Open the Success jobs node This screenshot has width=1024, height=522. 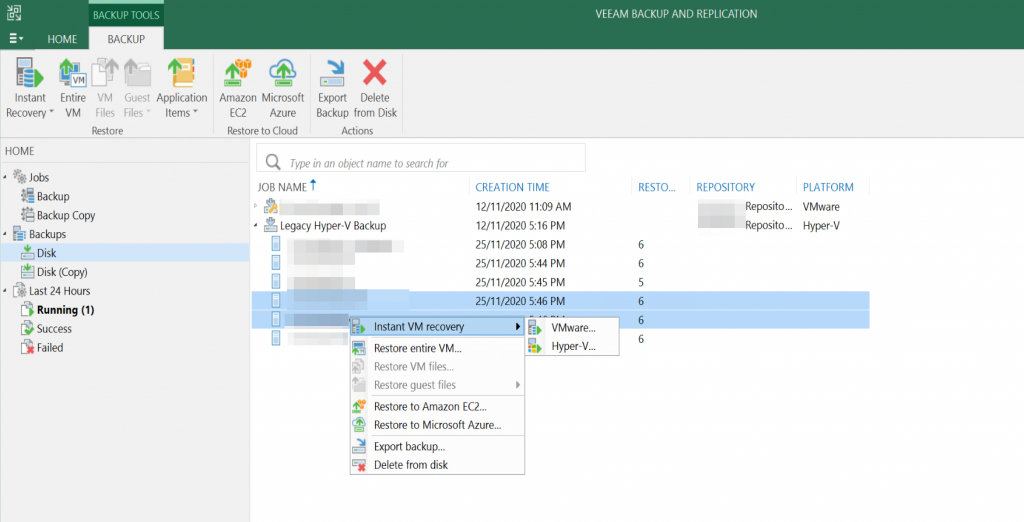click(x=54, y=329)
